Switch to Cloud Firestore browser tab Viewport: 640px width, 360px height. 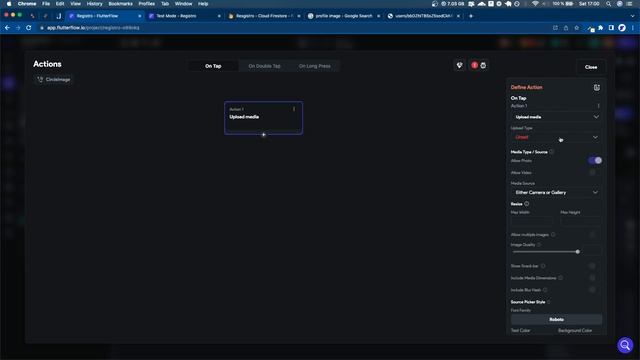click(x=264, y=16)
